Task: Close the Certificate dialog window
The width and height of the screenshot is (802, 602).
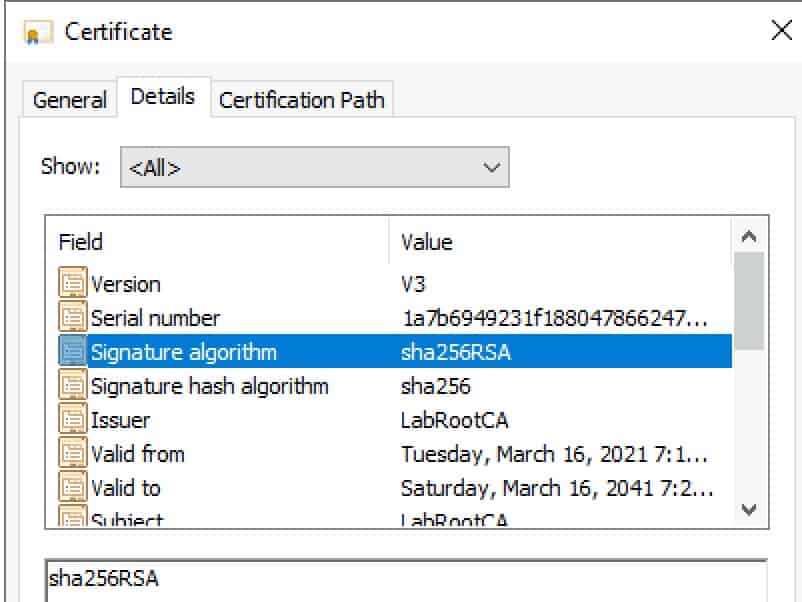Action: 781,31
